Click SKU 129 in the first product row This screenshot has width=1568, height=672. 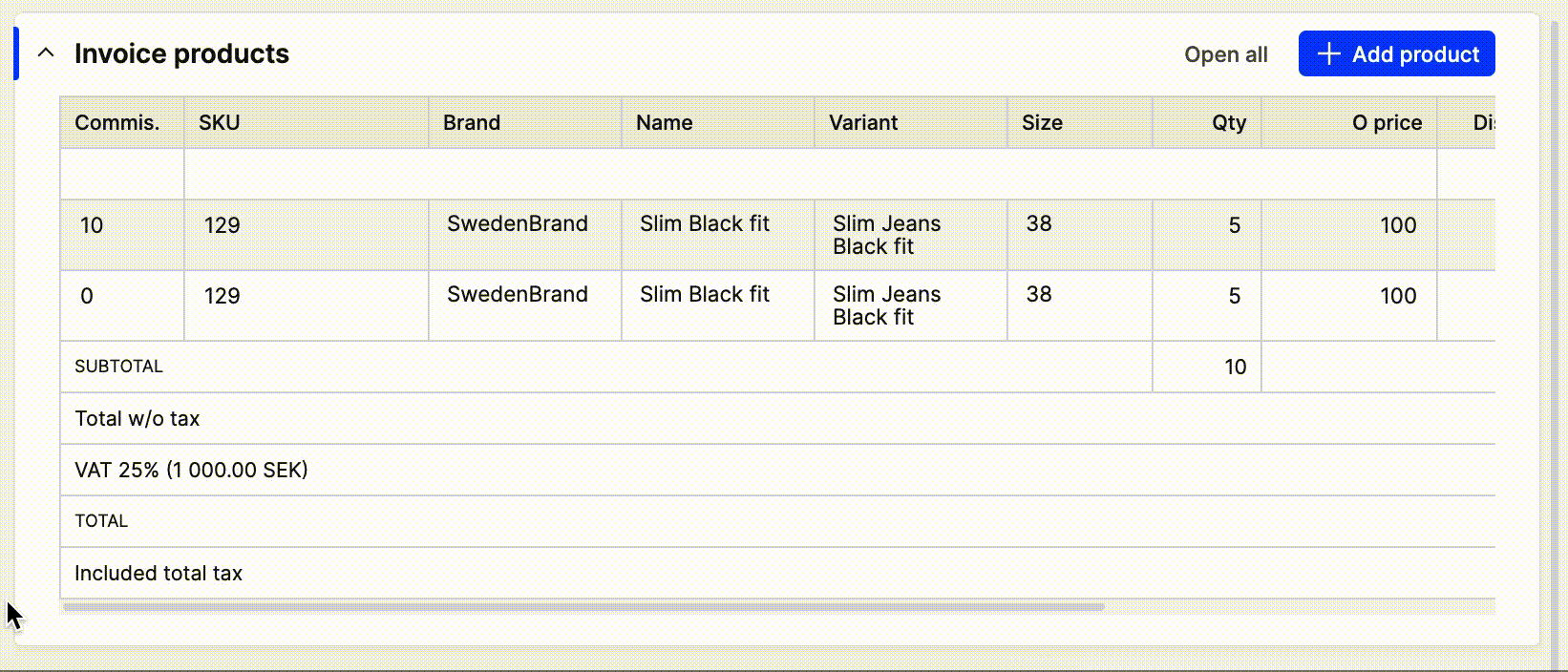222,225
